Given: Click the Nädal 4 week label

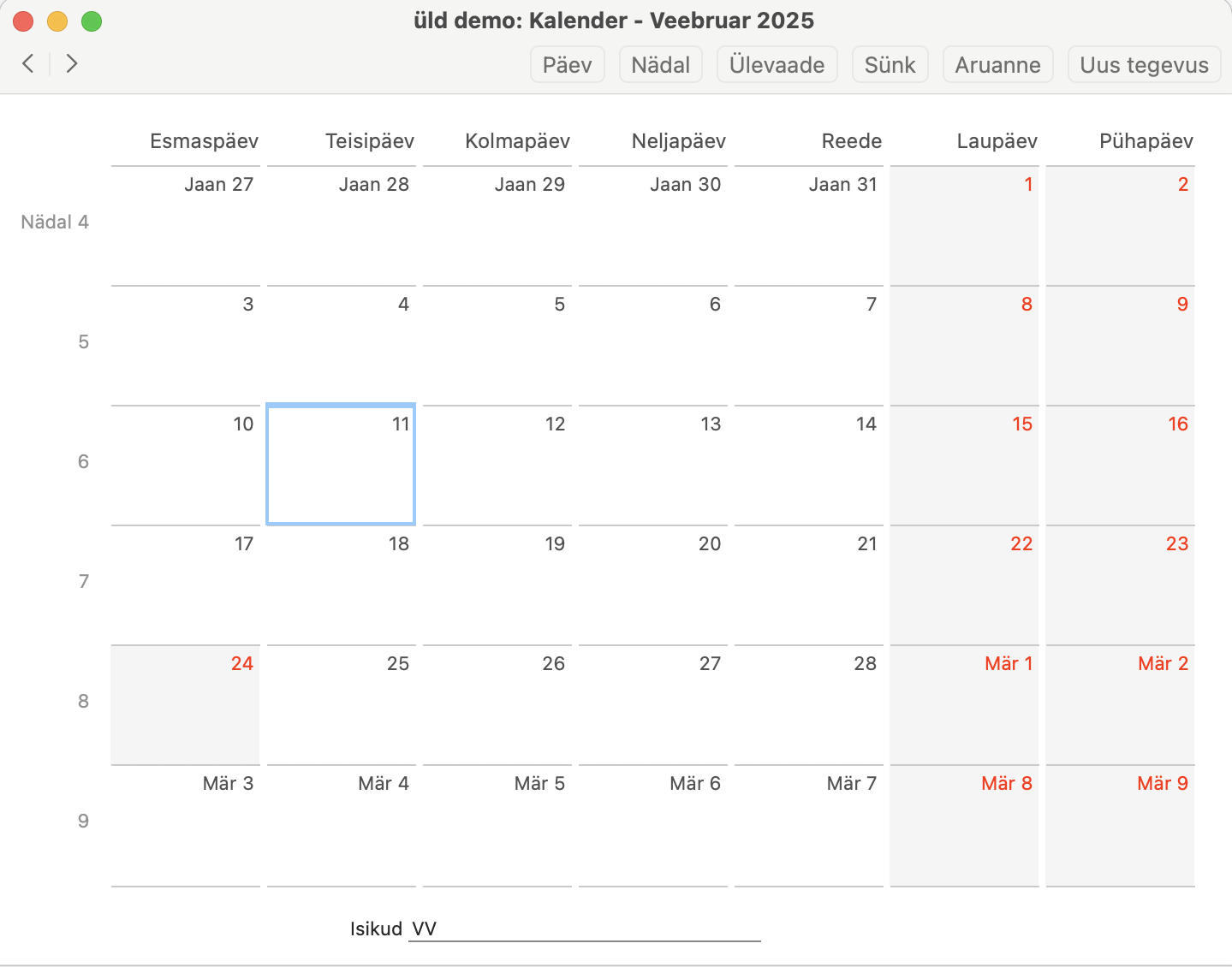Looking at the screenshot, I should pos(55,222).
